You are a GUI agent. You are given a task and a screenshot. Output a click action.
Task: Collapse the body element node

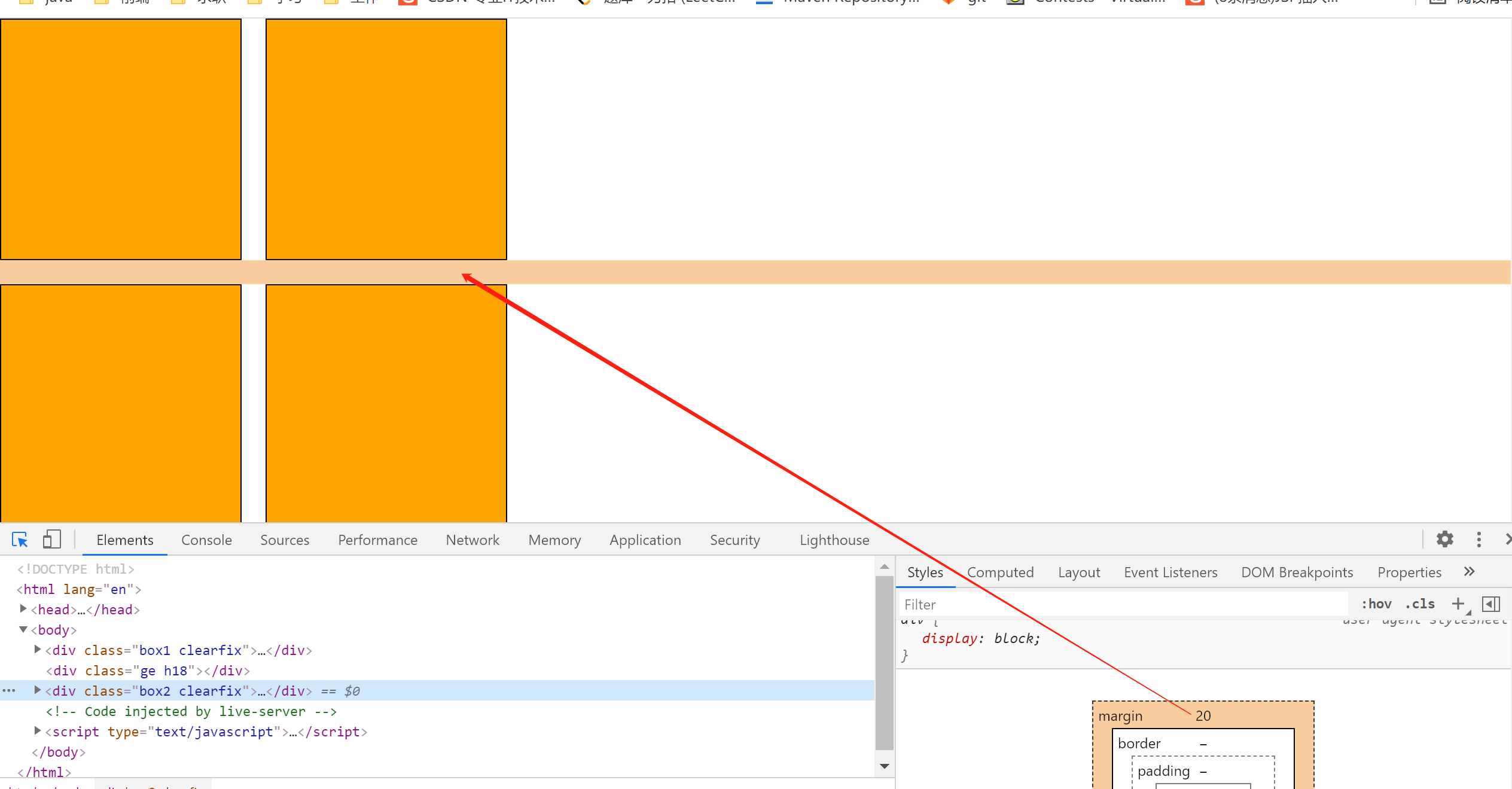pyautogui.click(x=23, y=629)
